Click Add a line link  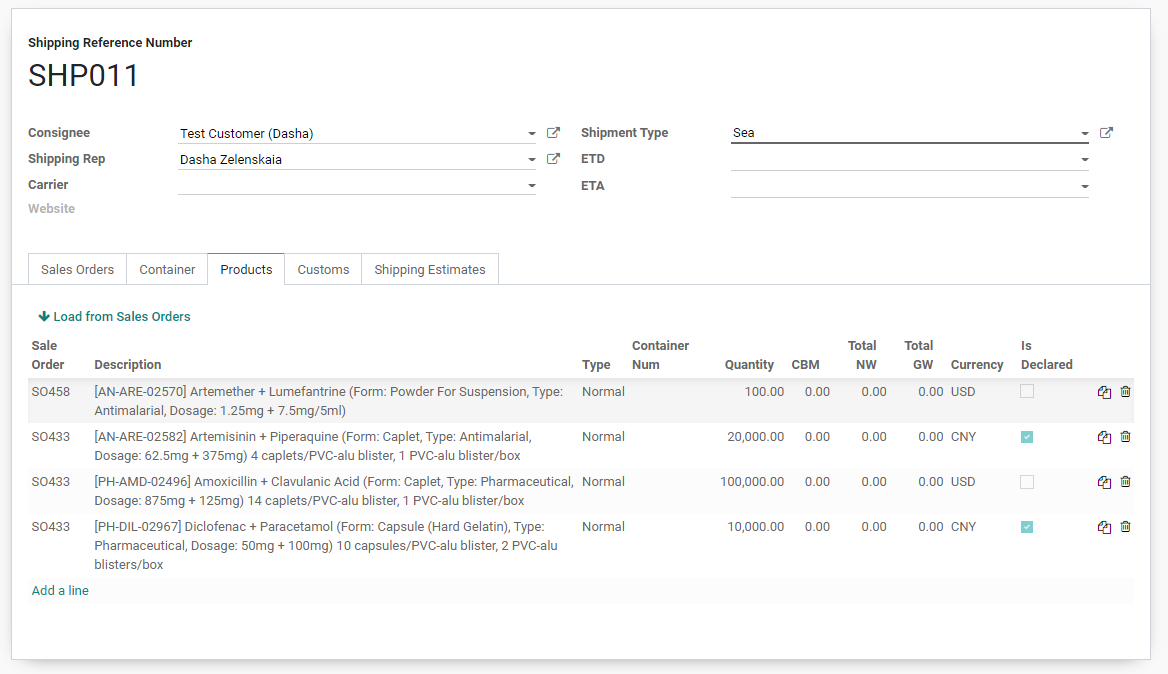pos(60,591)
